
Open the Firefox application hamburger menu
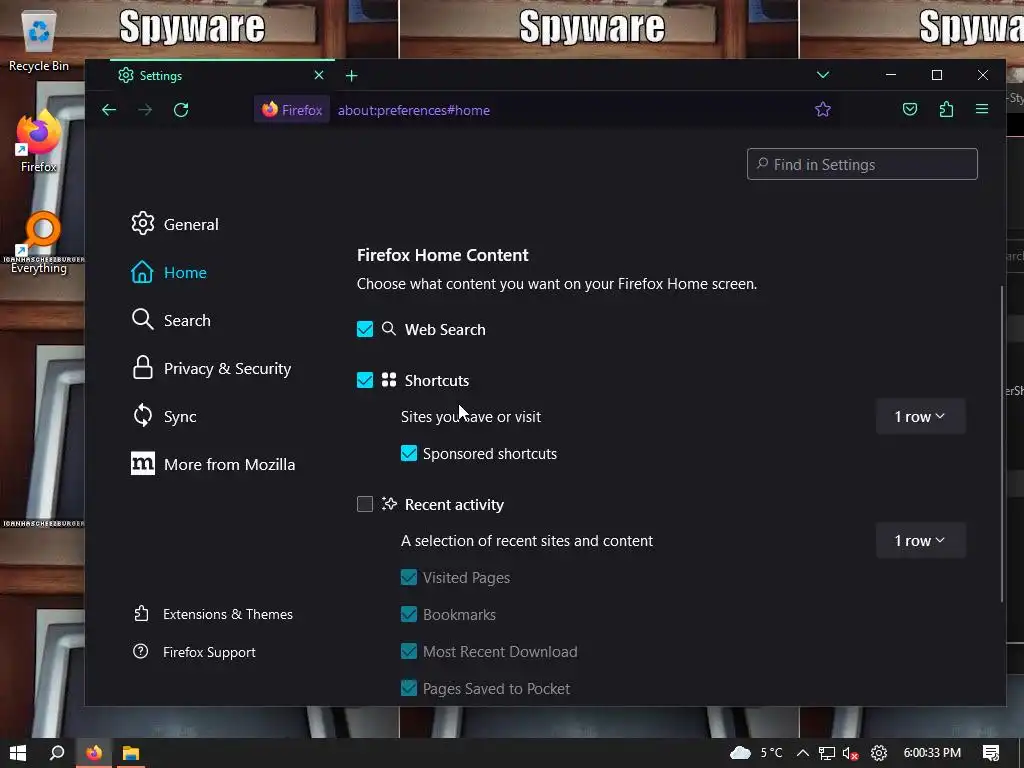982,109
